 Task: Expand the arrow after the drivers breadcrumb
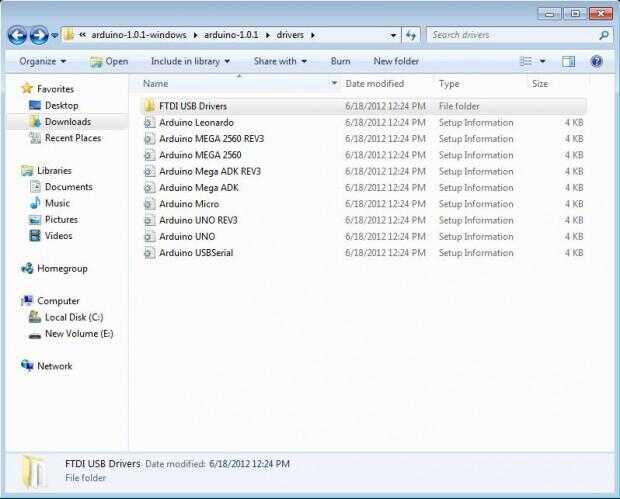coord(313,35)
